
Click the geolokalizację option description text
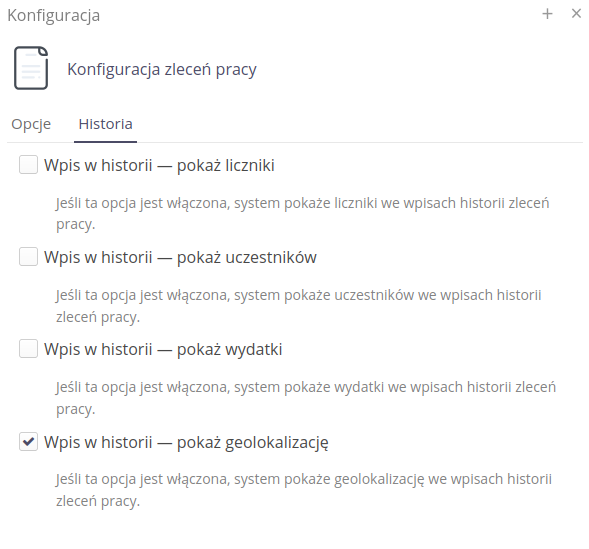click(304, 490)
